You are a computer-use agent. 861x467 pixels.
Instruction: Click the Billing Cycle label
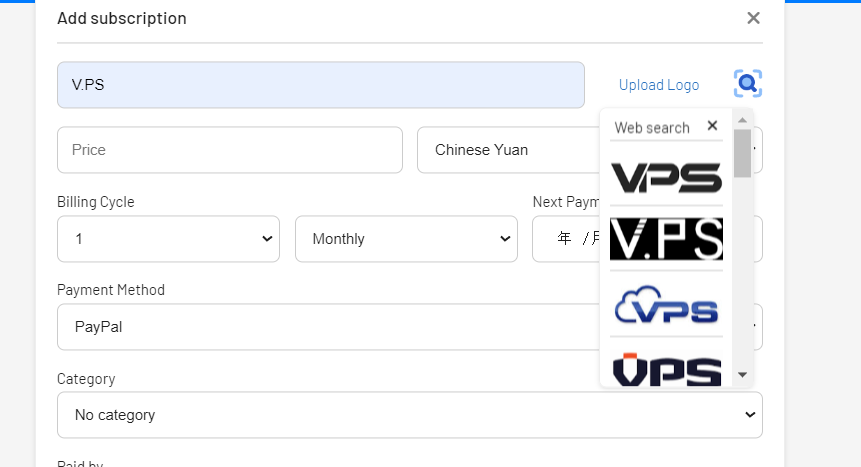pyautogui.click(x=96, y=202)
